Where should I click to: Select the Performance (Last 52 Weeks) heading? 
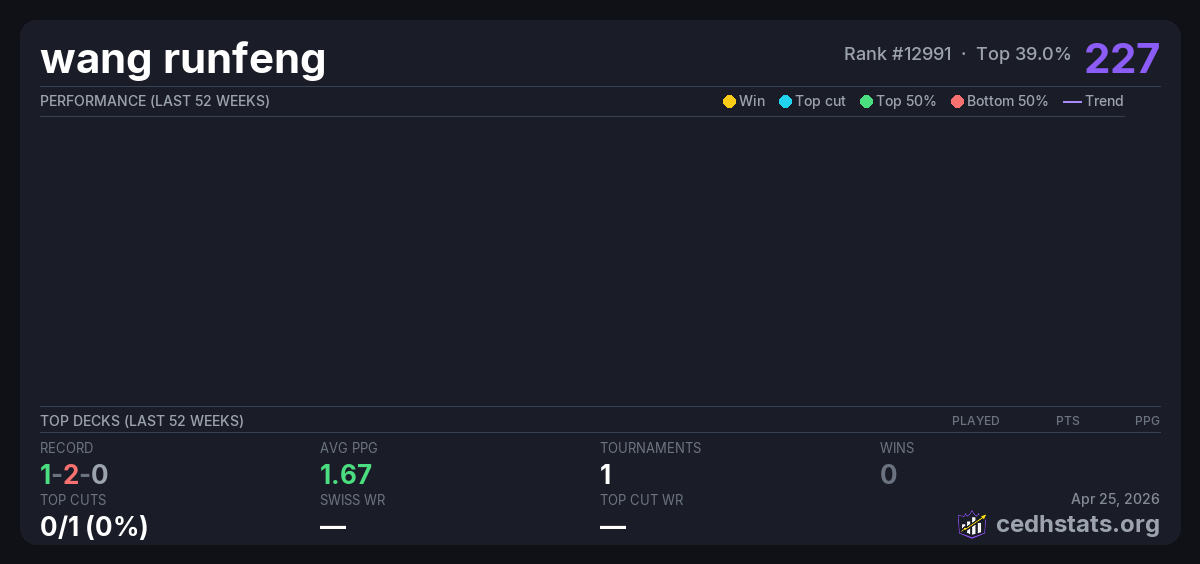pos(154,101)
